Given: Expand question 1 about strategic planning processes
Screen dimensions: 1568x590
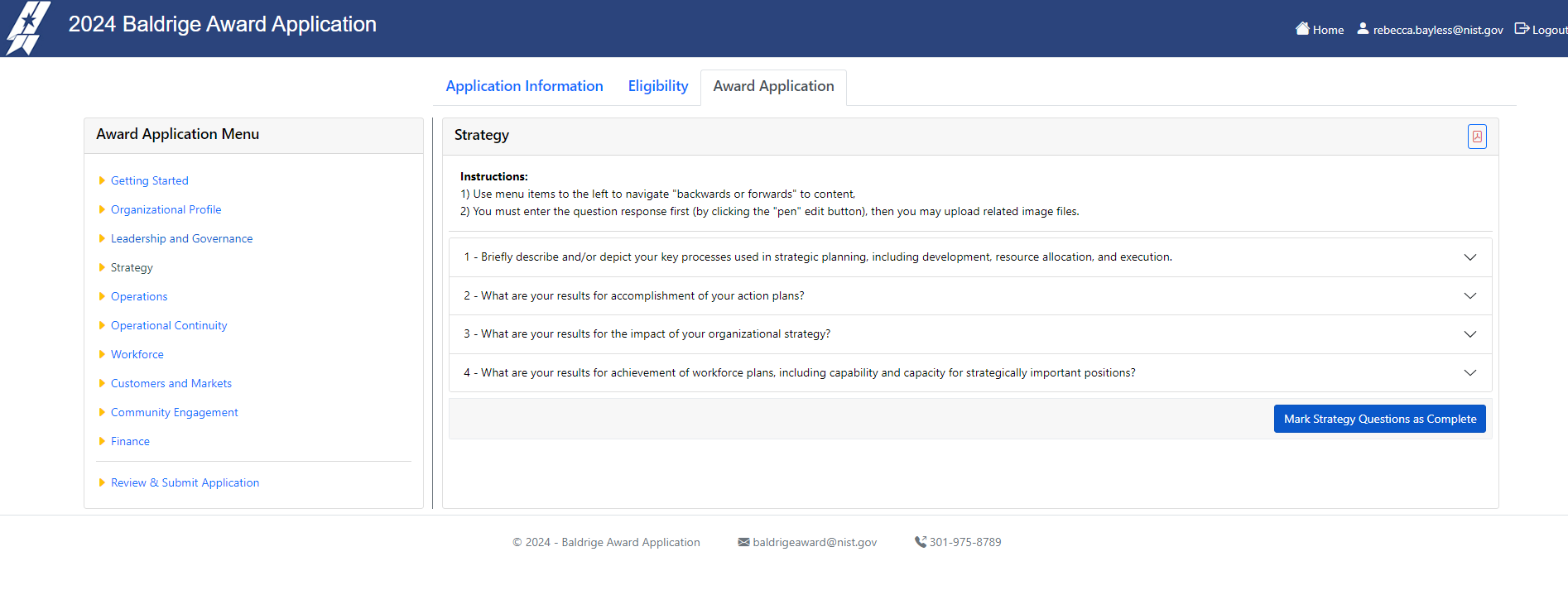Looking at the screenshot, I should coord(1469,257).
